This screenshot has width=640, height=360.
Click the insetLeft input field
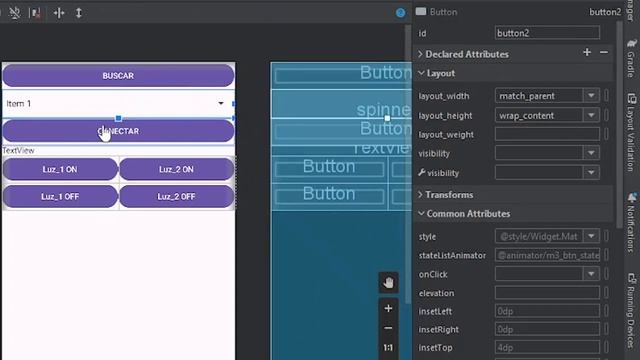pos(547,311)
